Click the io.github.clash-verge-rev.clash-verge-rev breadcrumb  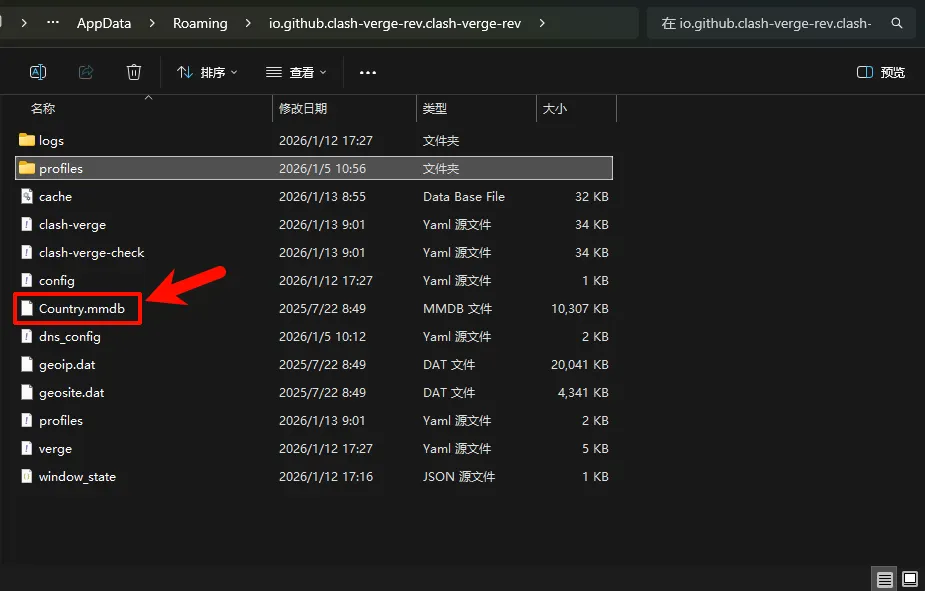(x=395, y=23)
